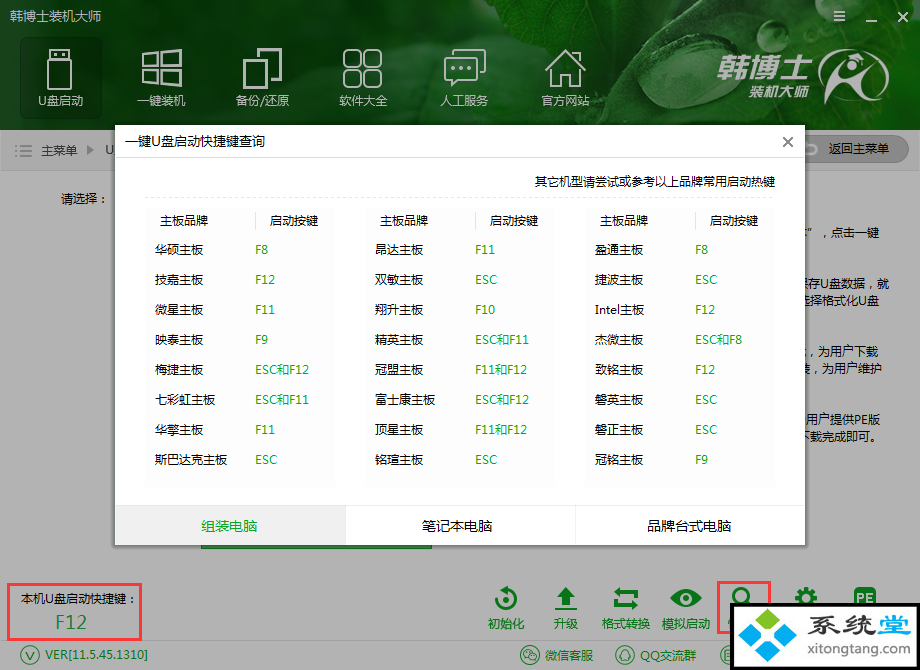Open the QQ交流群 group link

pyautogui.click(x=656, y=655)
